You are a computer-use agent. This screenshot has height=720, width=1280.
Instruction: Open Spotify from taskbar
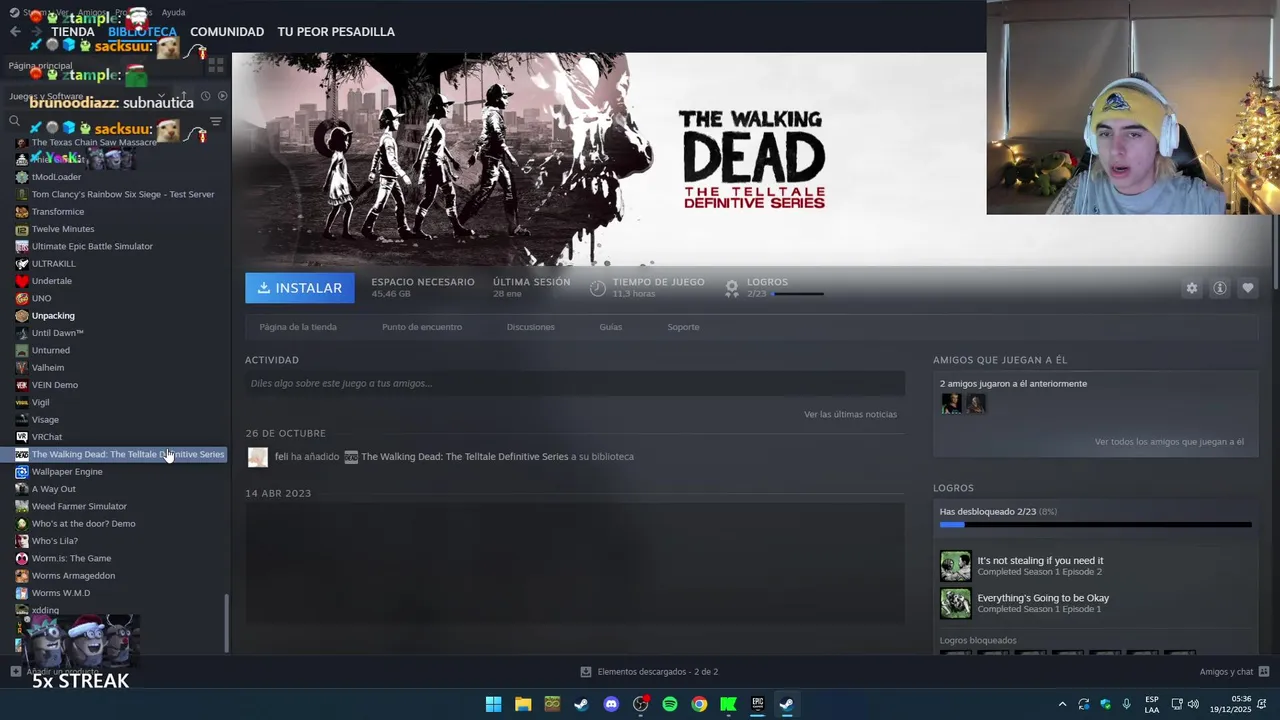pyautogui.click(x=670, y=704)
